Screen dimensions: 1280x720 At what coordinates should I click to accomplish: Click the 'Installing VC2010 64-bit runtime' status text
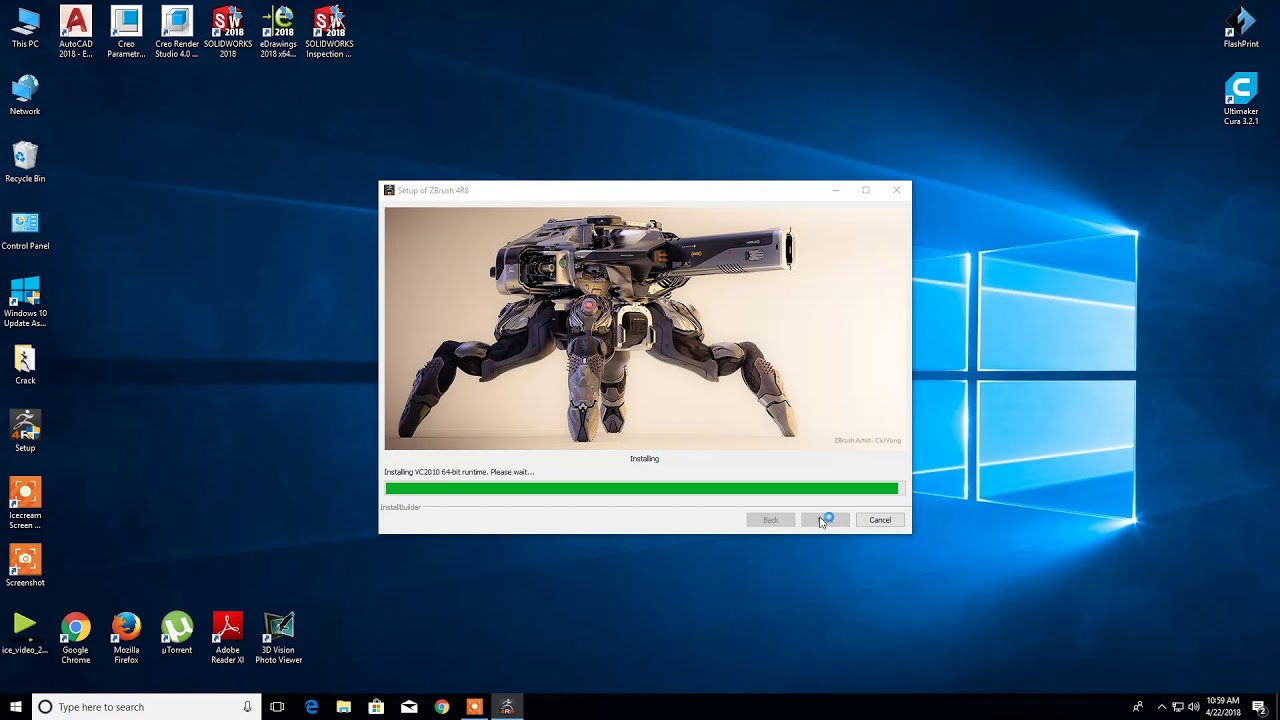459,472
